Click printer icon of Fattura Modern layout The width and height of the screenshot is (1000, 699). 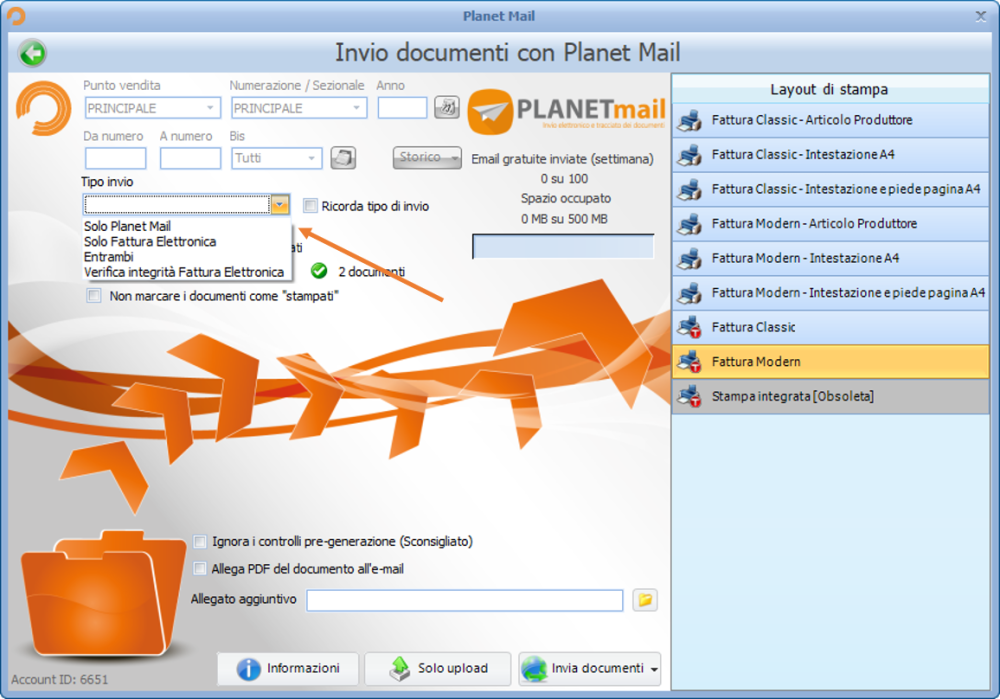click(x=689, y=362)
